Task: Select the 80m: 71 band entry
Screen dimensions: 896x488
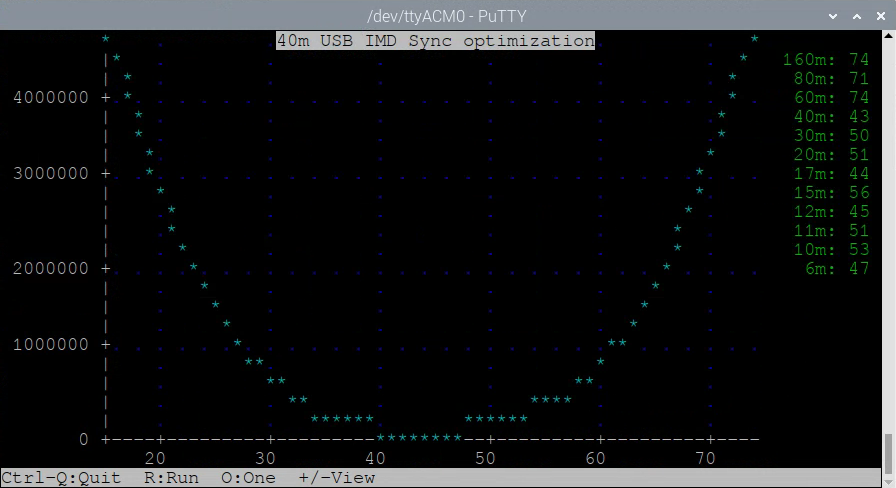Action: click(830, 78)
